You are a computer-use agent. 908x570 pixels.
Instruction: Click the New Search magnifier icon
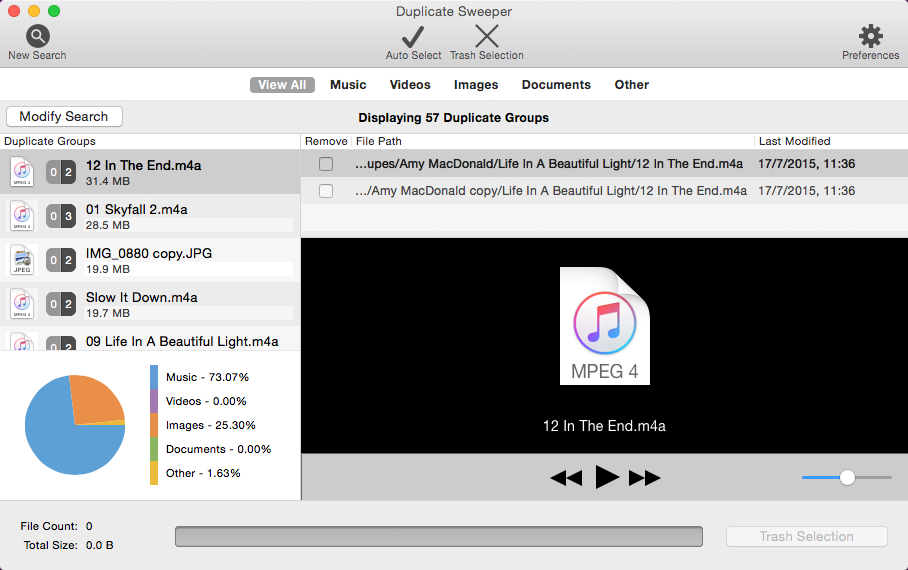(x=37, y=37)
